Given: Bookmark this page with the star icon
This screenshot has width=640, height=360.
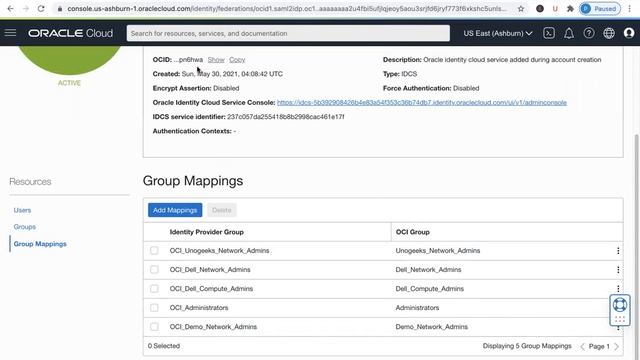Looking at the screenshot, I should pos(521,9).
